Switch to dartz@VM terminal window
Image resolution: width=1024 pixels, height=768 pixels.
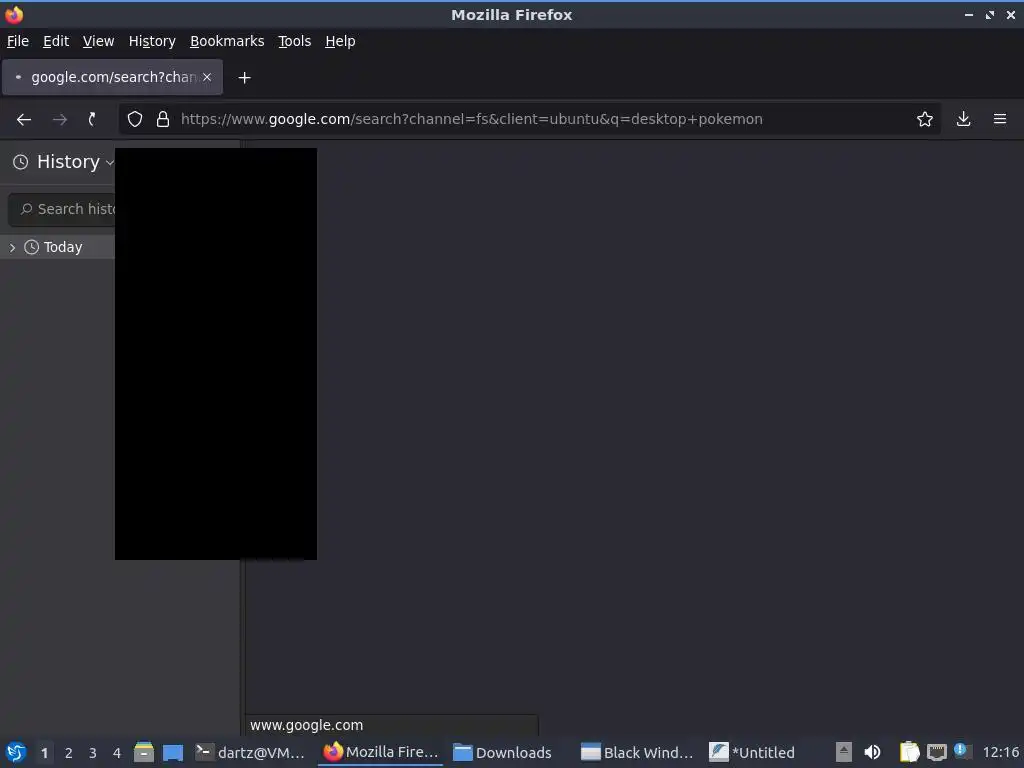[250, 752]
